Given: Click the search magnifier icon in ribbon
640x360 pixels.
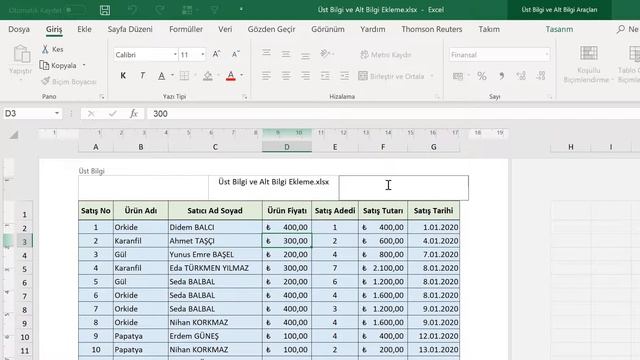Looking at the screenshot, I should 621,29.
